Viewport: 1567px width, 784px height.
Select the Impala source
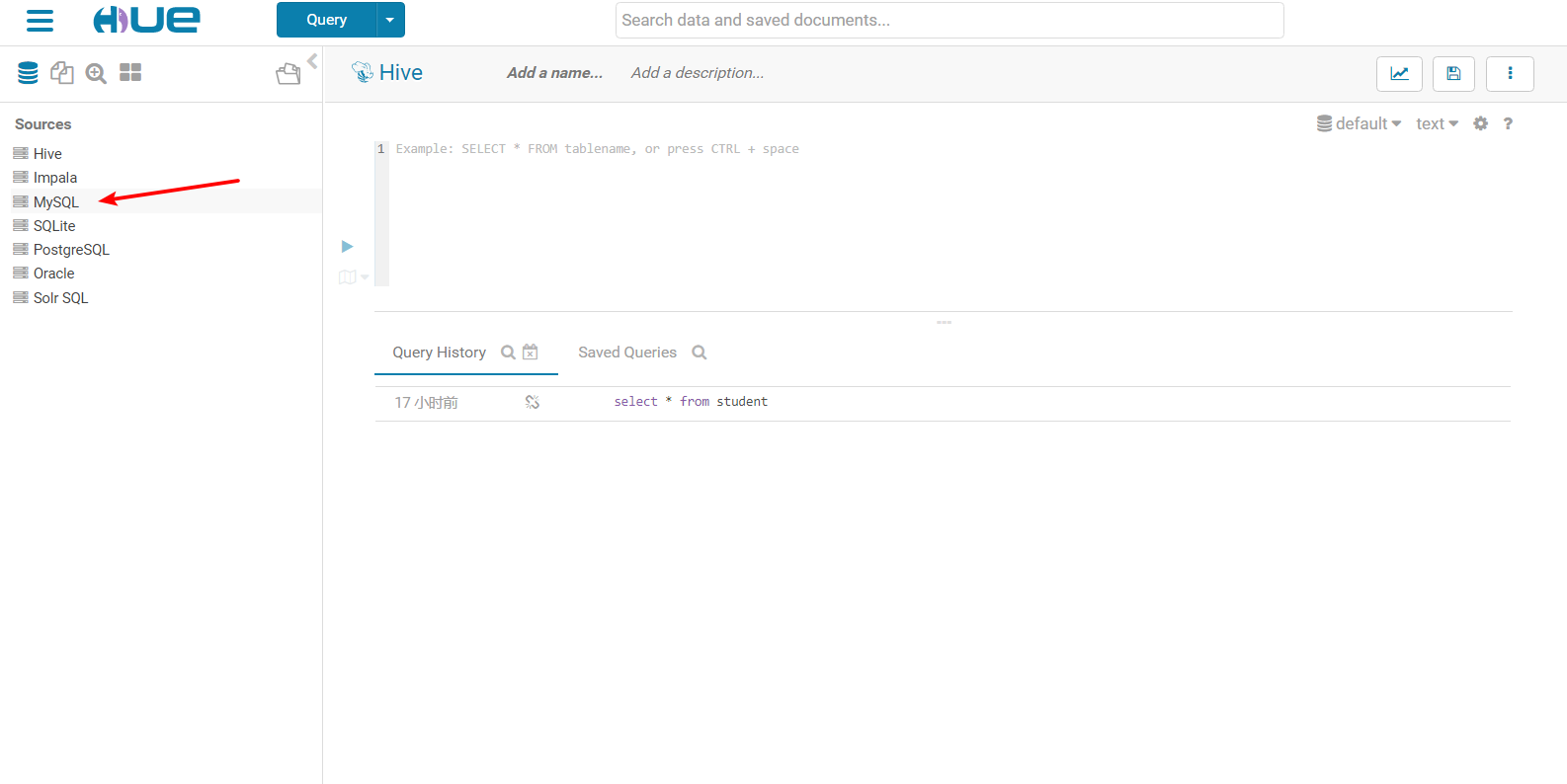pyautogui.click(x=54, y=178)
